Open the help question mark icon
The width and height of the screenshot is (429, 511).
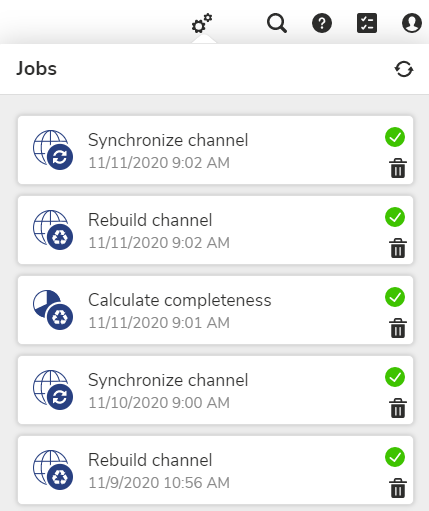[x=322, y=23]
